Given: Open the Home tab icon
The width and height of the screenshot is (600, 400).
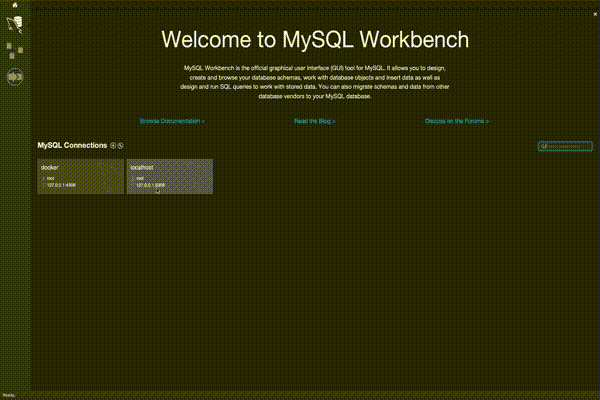Looking at the screenshot, I should coord(15,5).
